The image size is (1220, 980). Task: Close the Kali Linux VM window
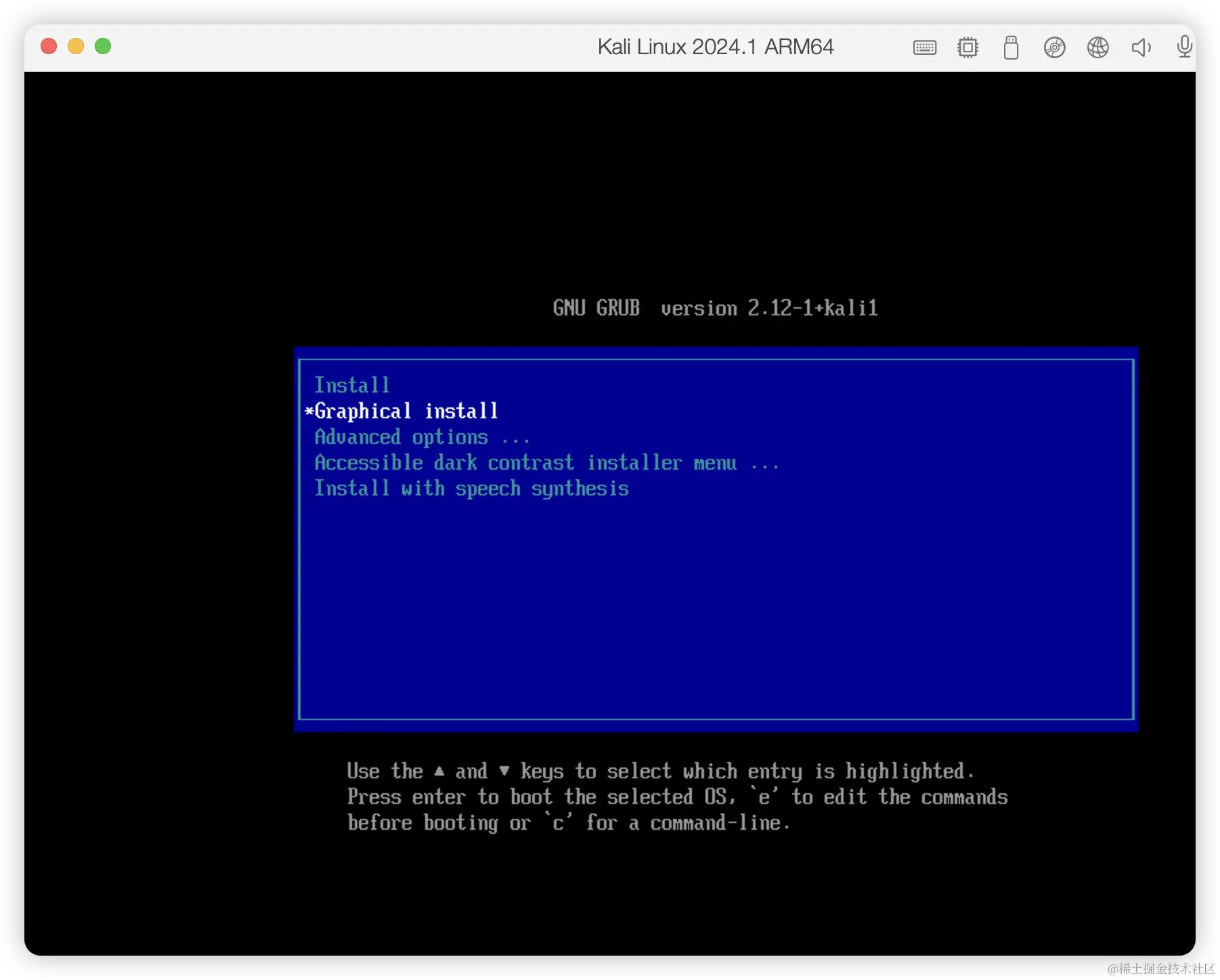pos(49,46)
